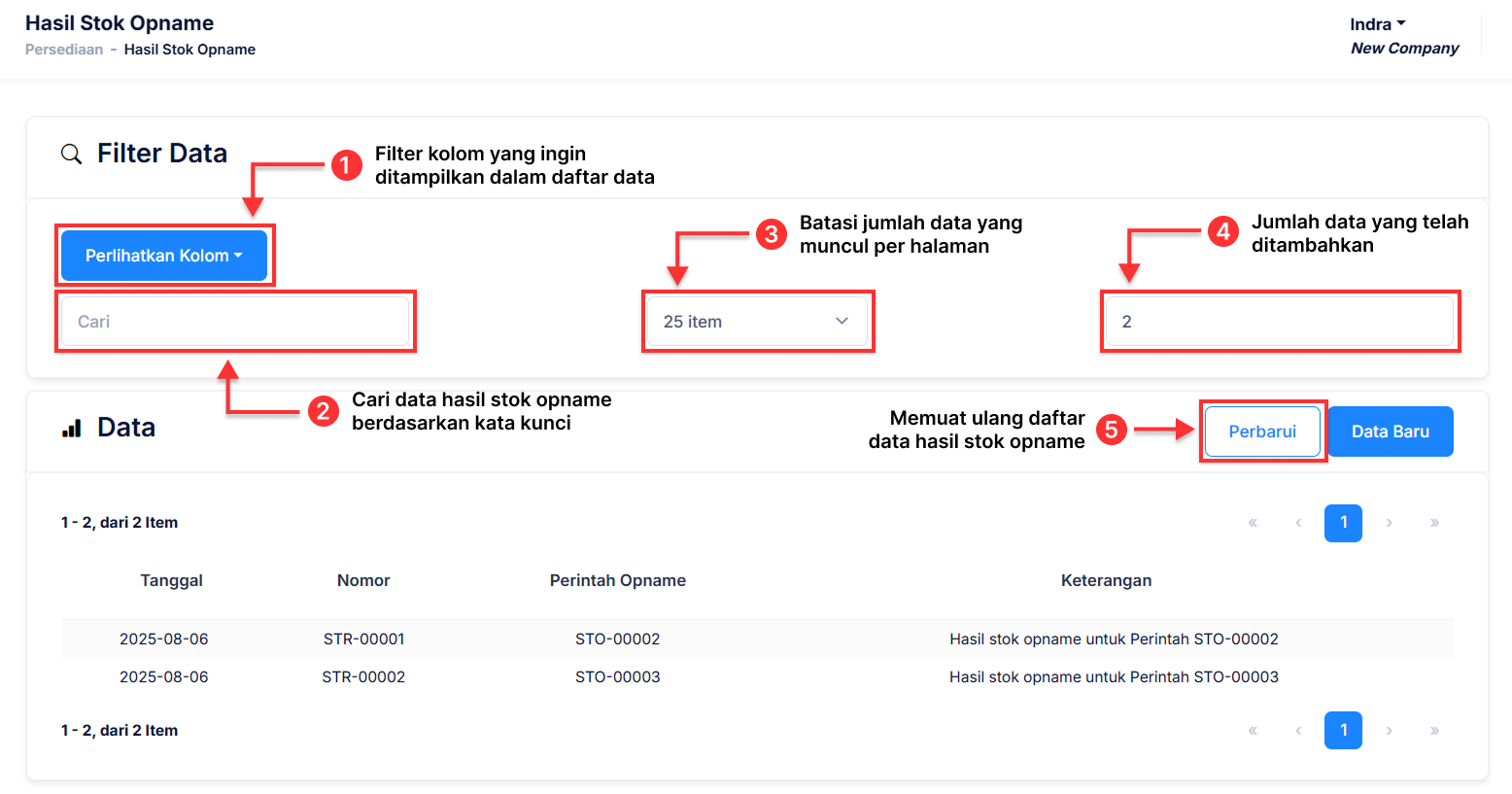
Task: Click the first-page double-arrow in top pagination
Action: click(1253, 523)
